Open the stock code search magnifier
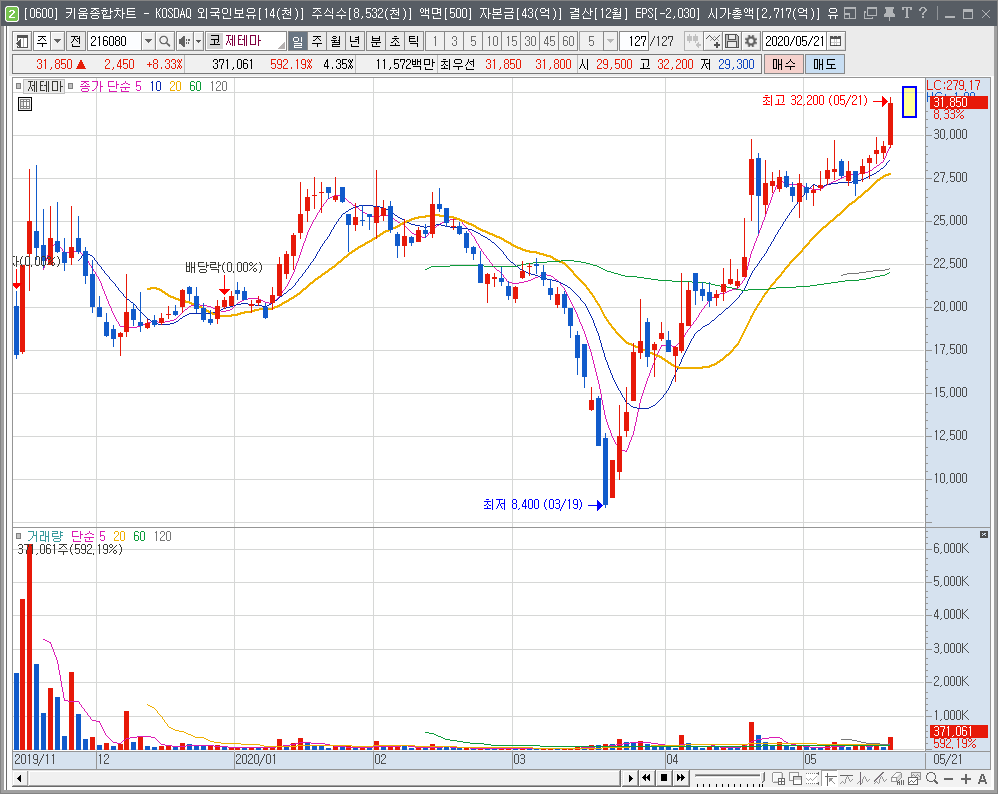998x794 pixels. [165, 41]
